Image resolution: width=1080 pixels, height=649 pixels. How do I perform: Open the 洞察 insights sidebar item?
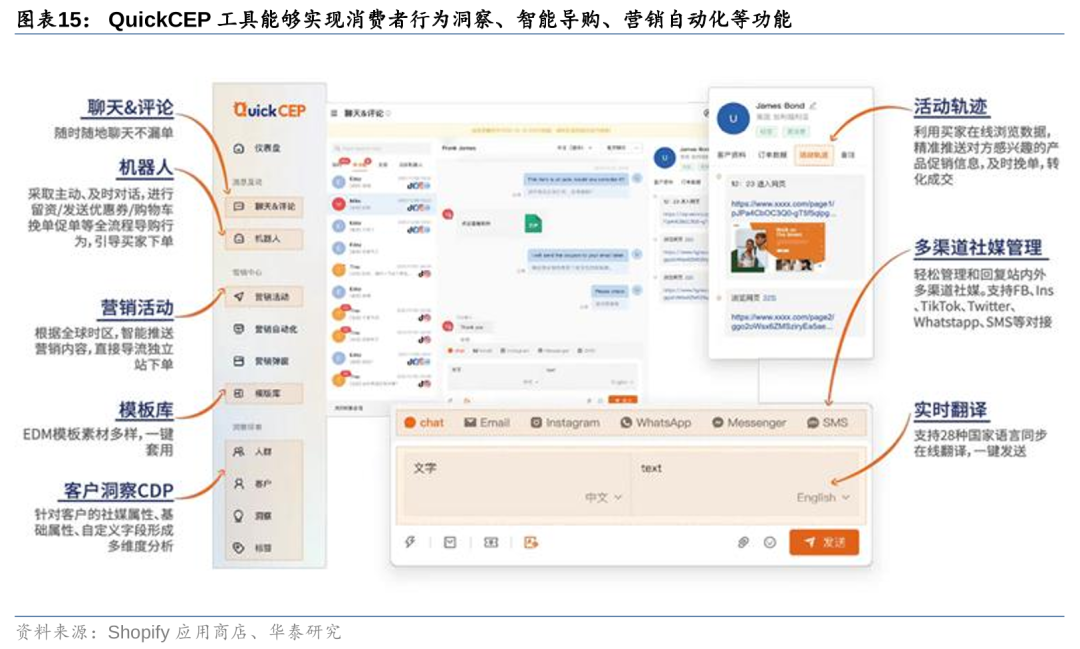click(x=253, y=516)
